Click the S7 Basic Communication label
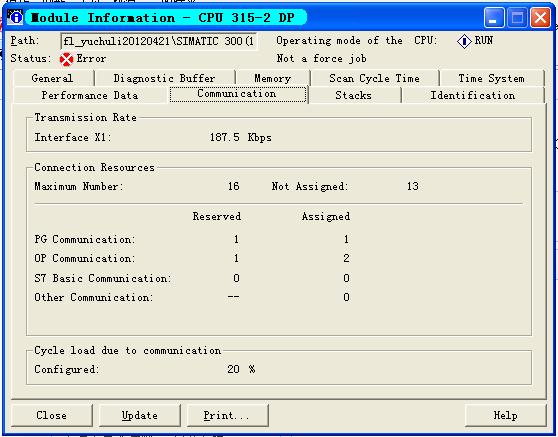The image size is (558, 437). (103, 278)
